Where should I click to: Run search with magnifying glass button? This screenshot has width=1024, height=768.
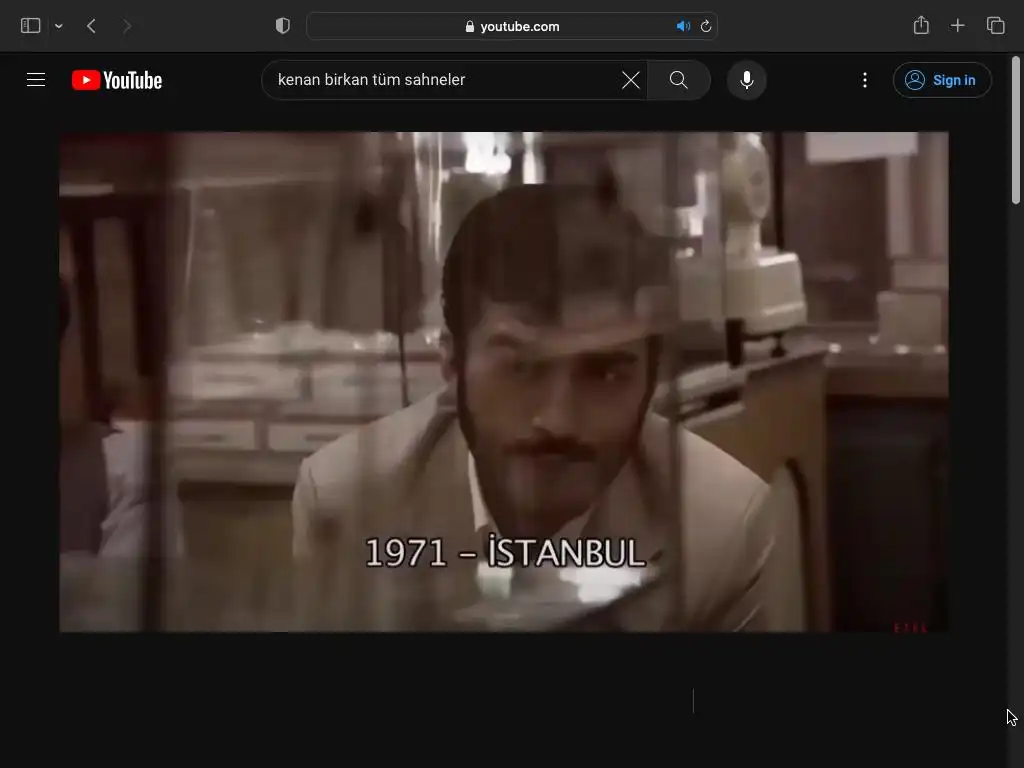pos(679,80)
